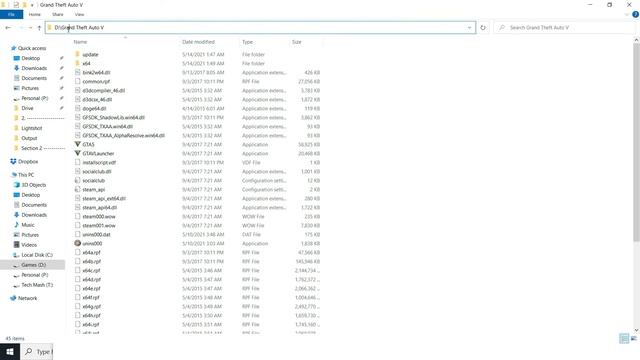Open Dropbox in navigation pane
Viewport: 640px width, 360px height.
point(28,162)
